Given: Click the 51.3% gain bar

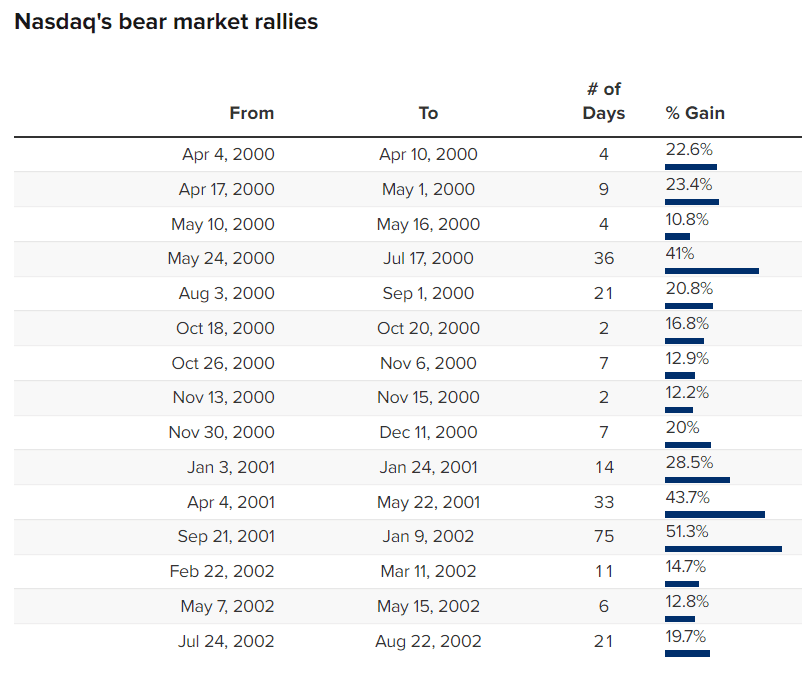Looking at the screenshot, I should (x=723, y=548).
